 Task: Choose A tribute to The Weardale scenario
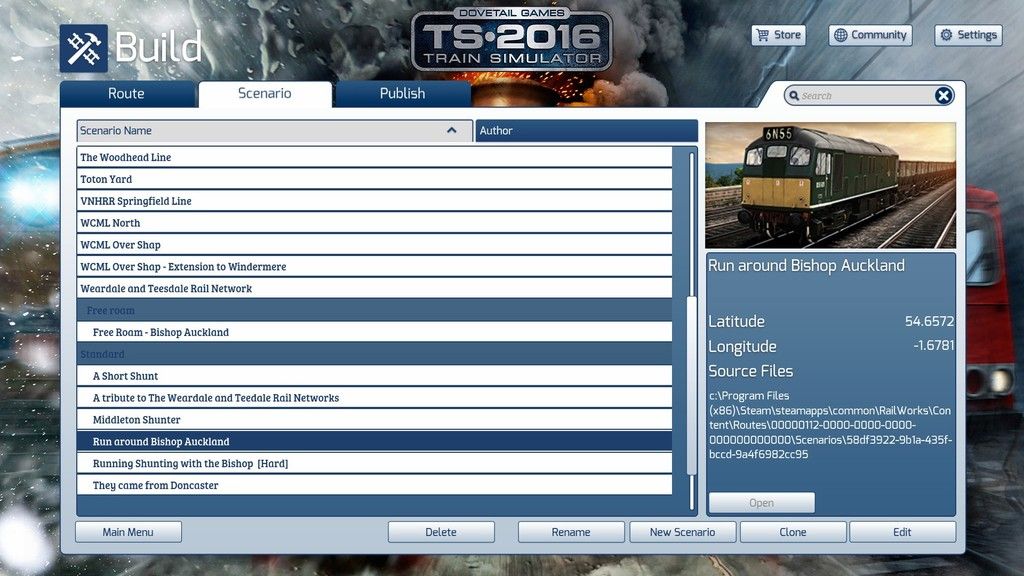pyautogui.click(x=374, y=398)
